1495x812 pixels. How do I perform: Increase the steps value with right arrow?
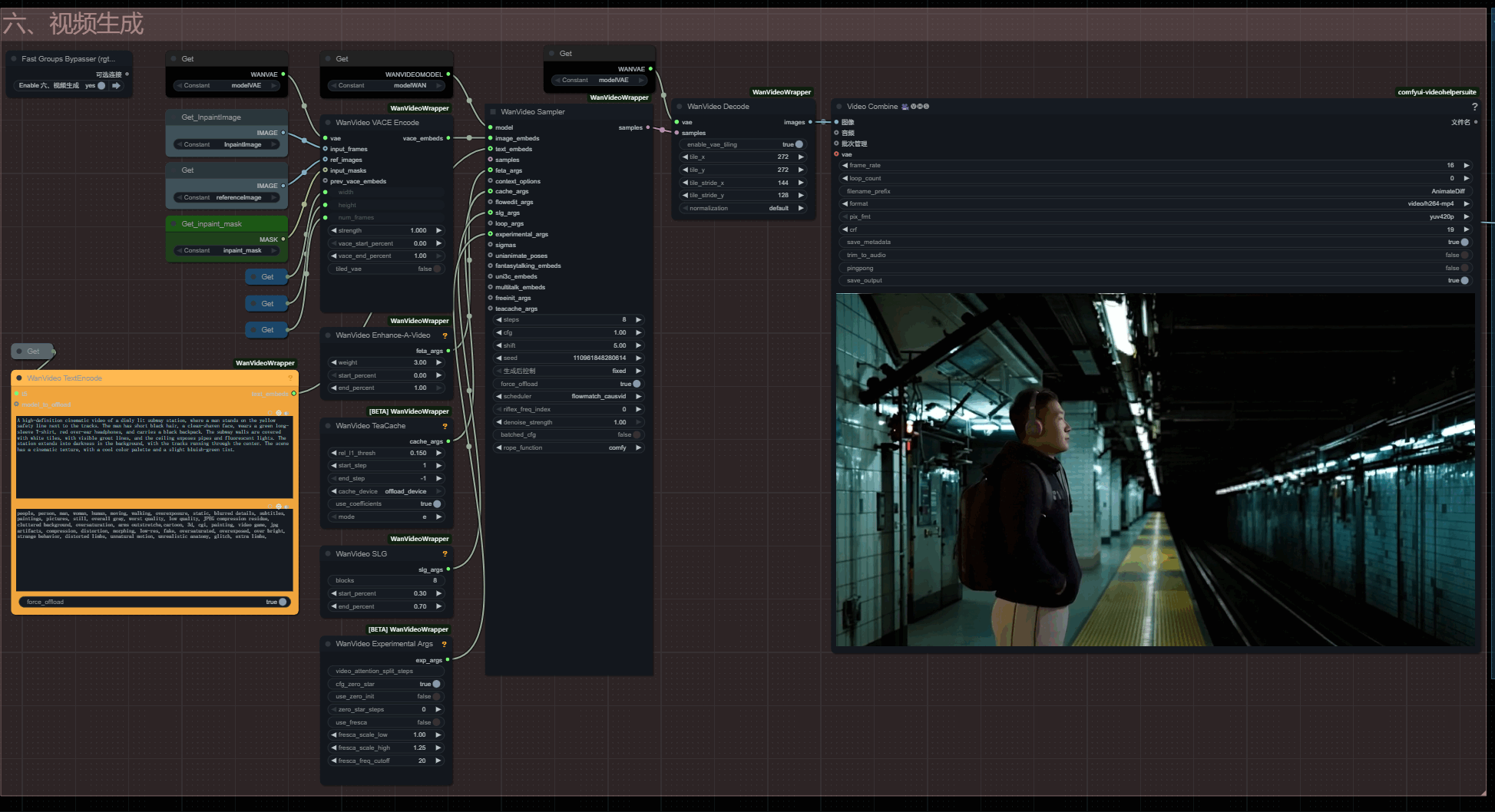638,320
